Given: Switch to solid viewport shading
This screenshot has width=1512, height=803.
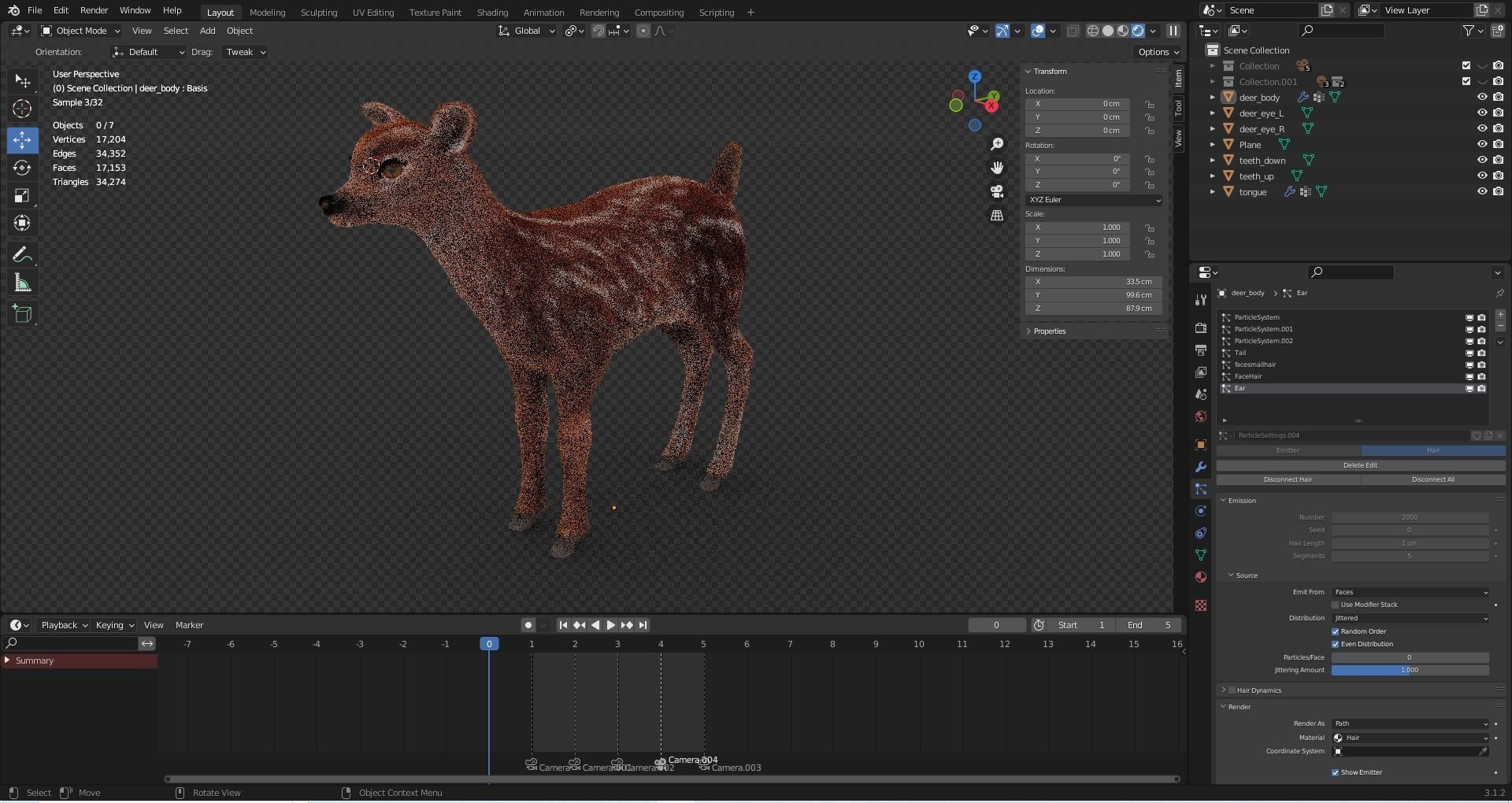Looking at the screenshot, I should [1108, 31].
